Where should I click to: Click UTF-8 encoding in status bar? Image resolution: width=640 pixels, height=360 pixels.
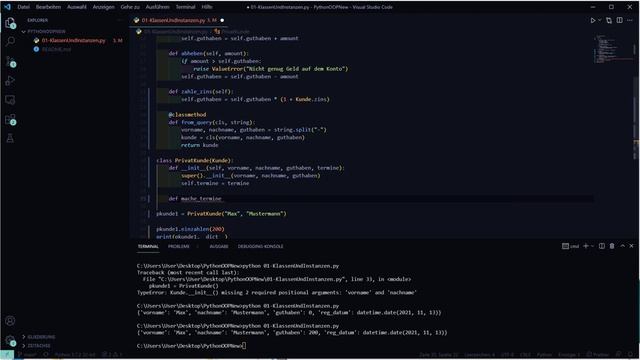(507, 355)
